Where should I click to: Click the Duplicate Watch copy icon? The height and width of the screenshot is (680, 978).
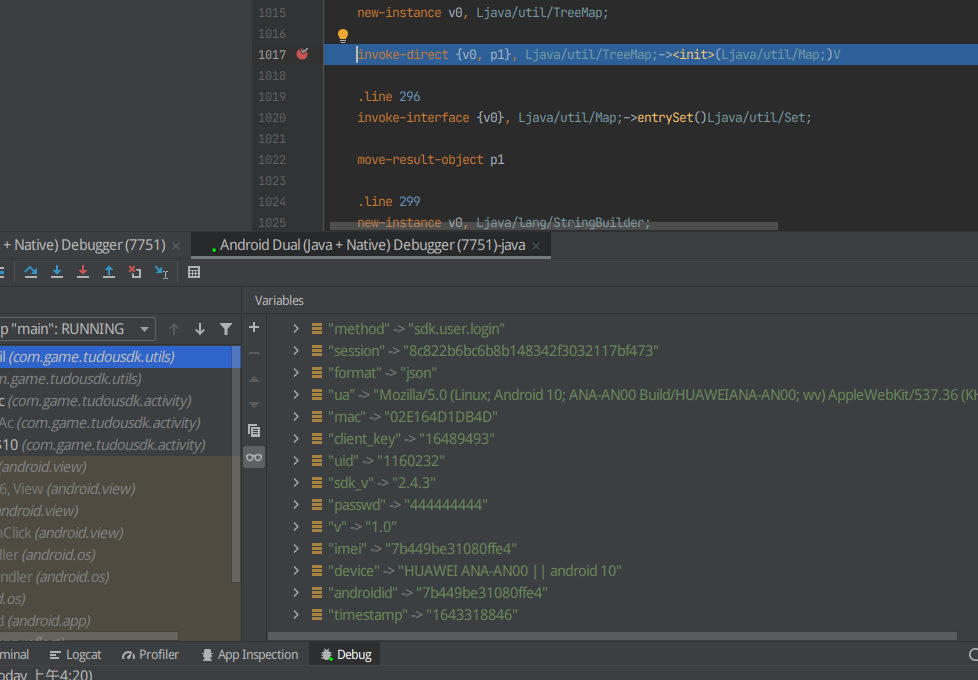pyautogui.click(x=254, y=430)
